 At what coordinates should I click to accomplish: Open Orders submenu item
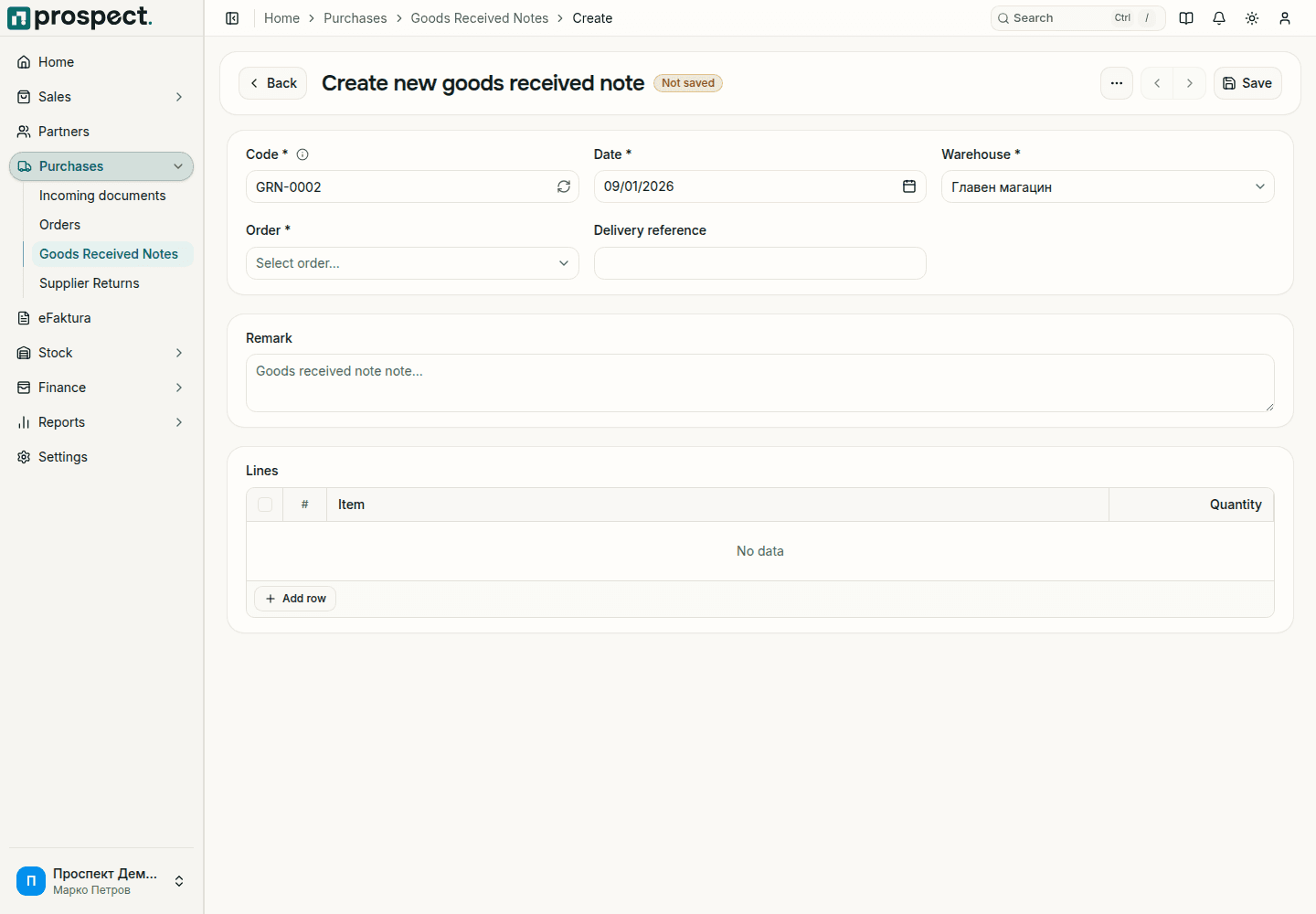click(112, 225)
